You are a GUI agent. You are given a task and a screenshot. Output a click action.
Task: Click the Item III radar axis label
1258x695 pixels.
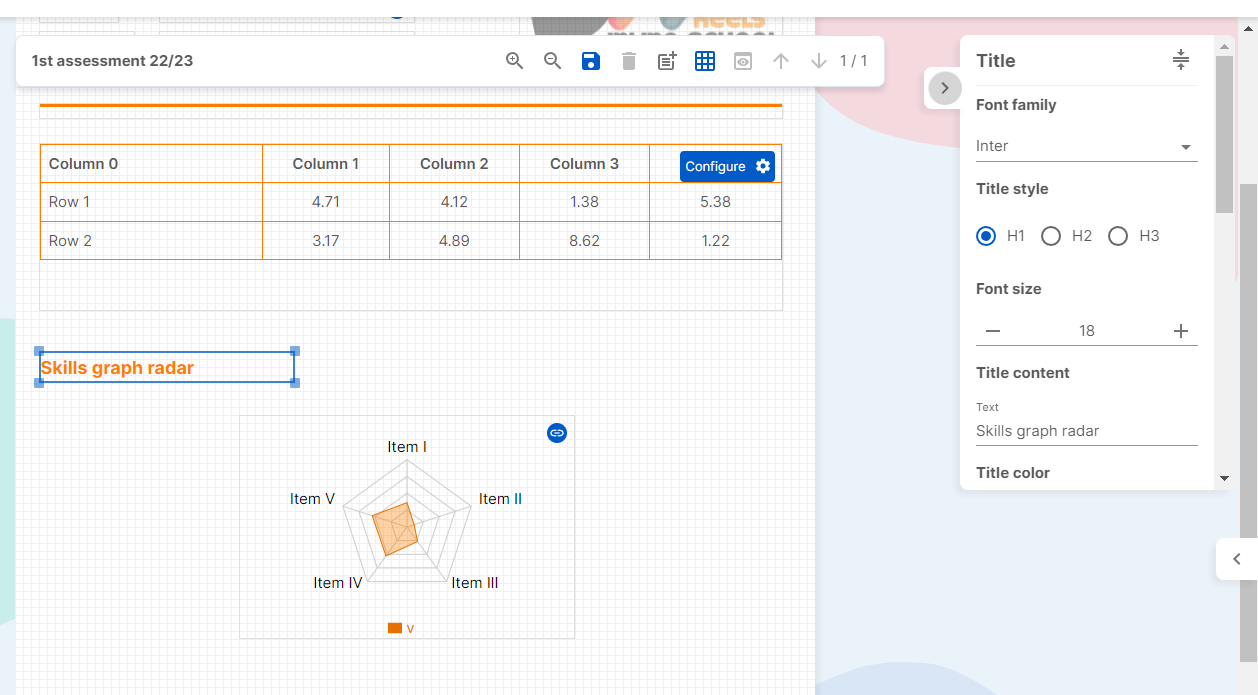tap(475, 583)
